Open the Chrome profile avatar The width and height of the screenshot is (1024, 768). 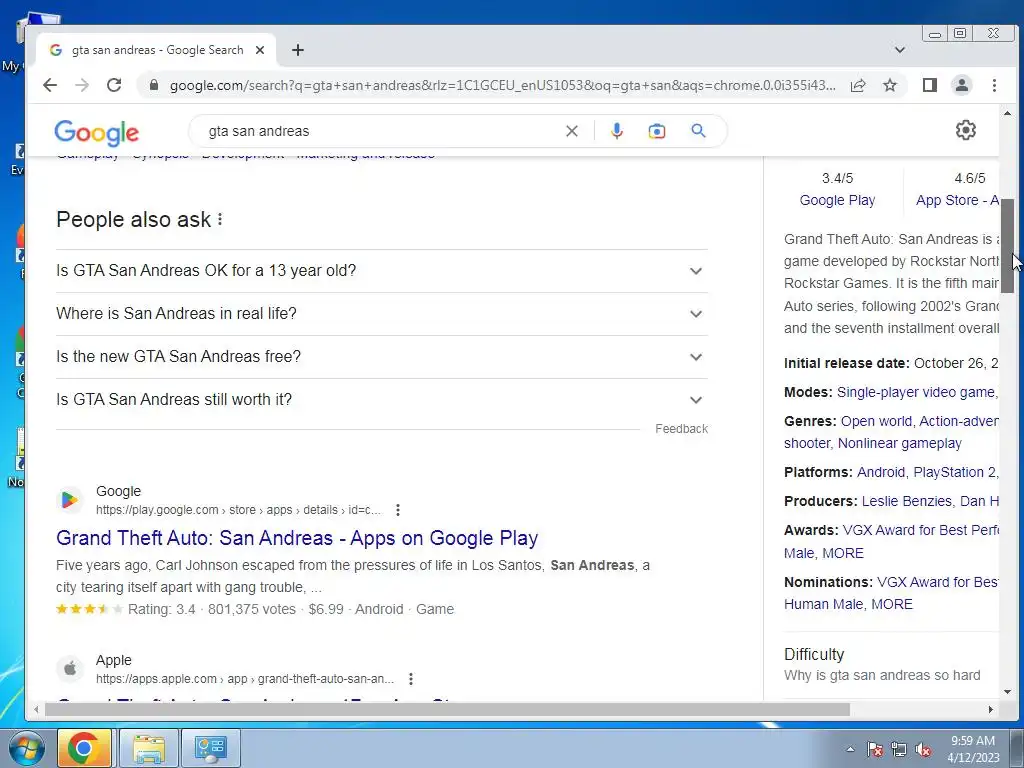click(x=962, y=85)
